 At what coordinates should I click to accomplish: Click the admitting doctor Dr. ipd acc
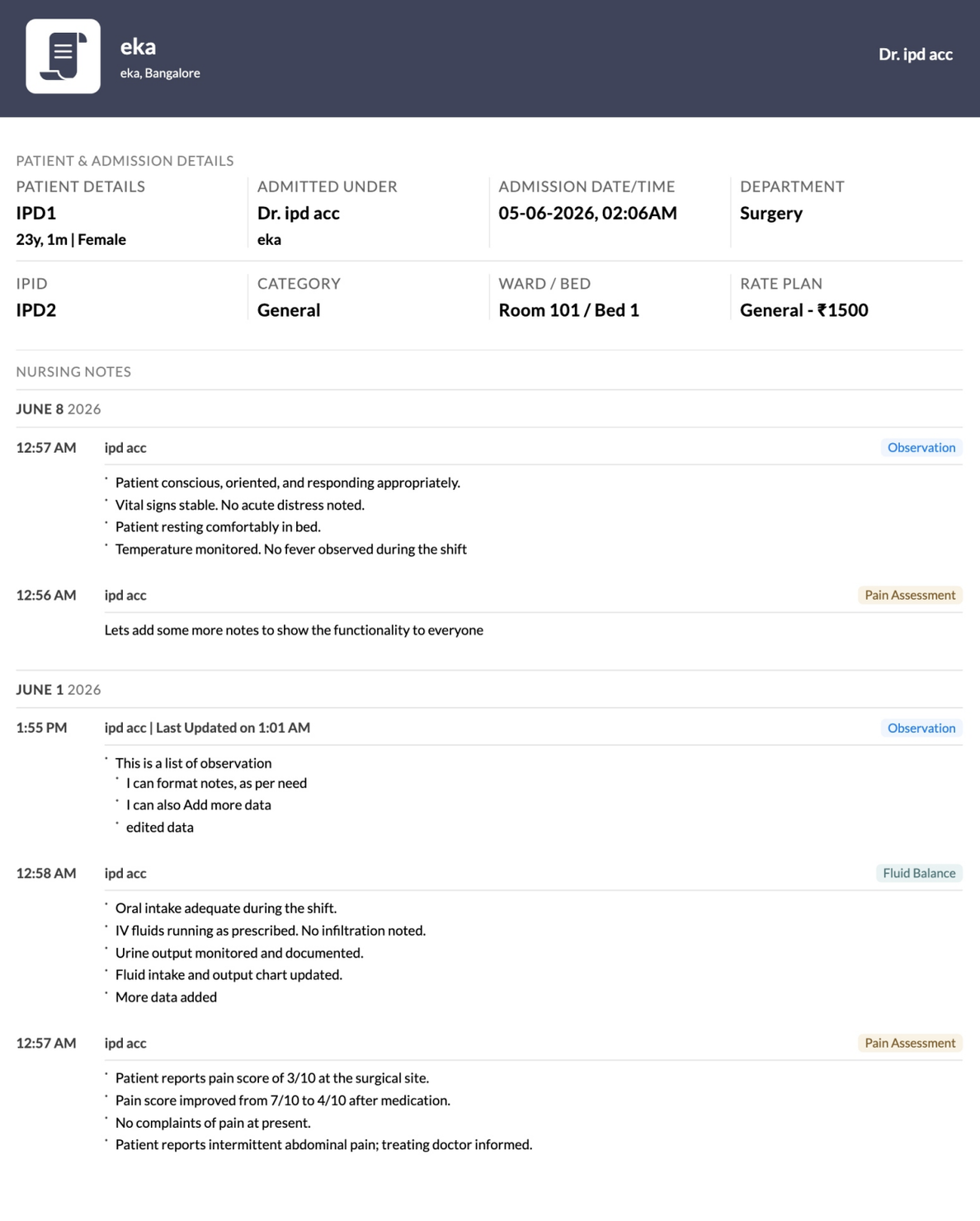coord(299,213)
